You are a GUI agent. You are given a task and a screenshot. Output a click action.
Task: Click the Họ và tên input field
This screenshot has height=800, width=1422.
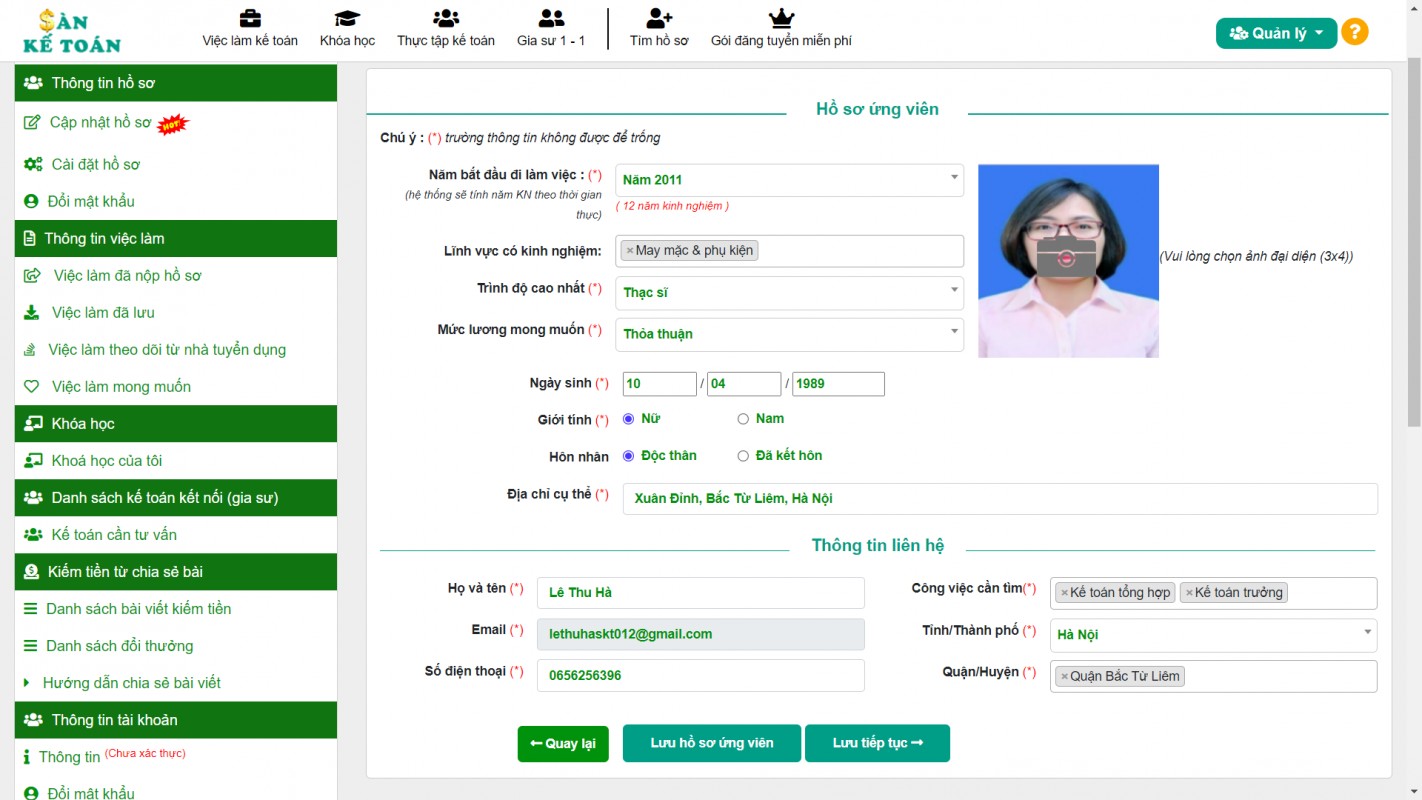pyautogui.click(x=701, y=593)
